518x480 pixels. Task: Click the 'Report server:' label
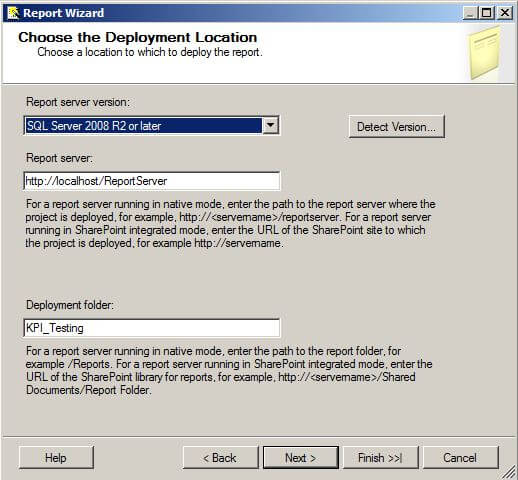pos(59,158)
